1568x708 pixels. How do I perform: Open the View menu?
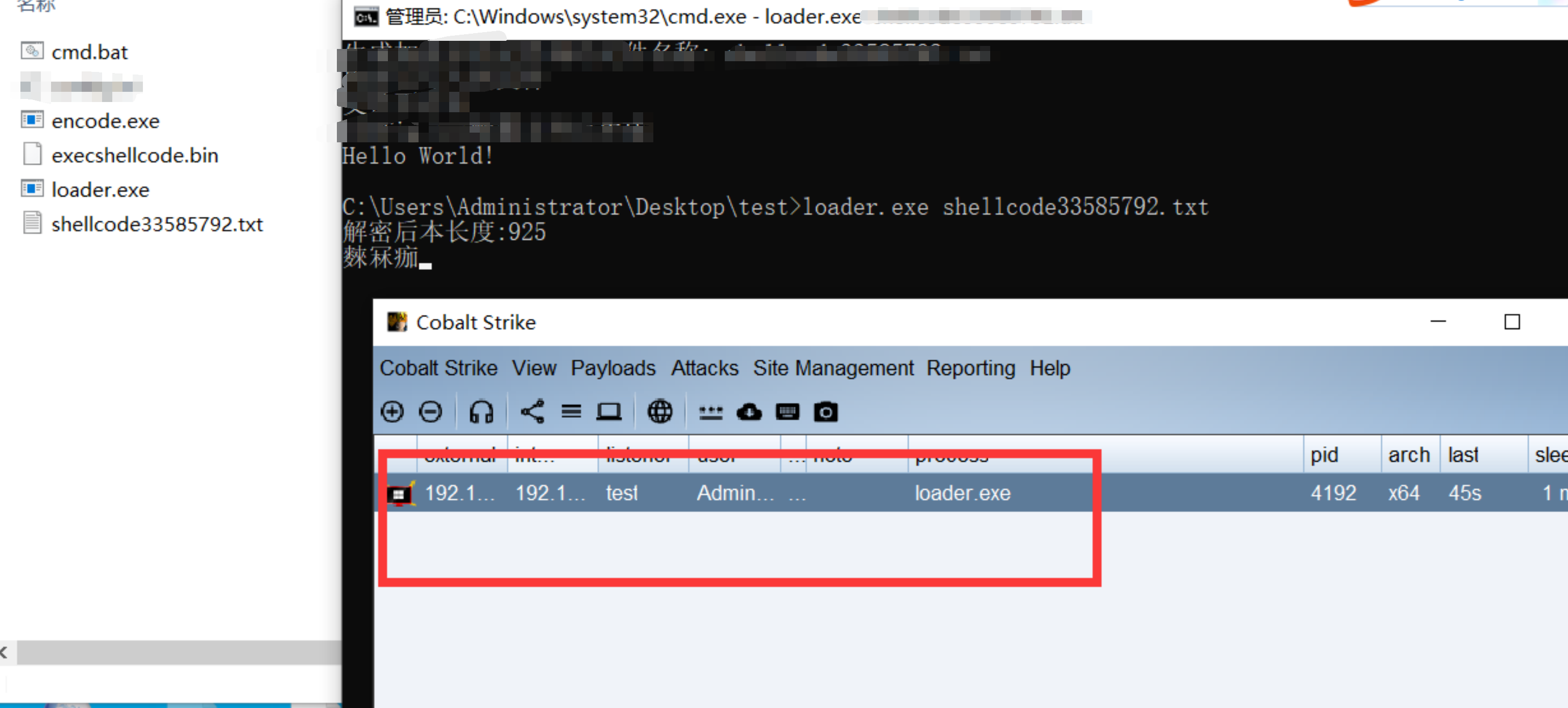pos(534,368)
